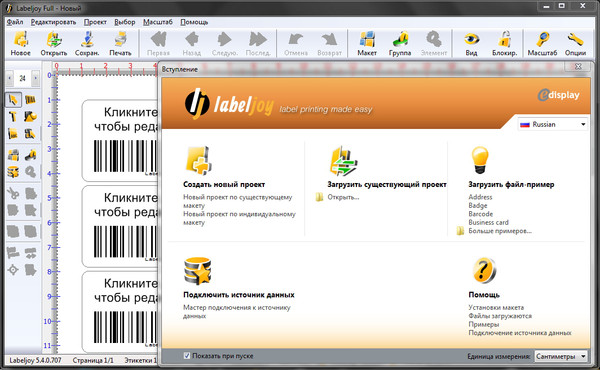Open the Масштаб menu in menu bar
The image size is (600, 370).
click(158, 22)
